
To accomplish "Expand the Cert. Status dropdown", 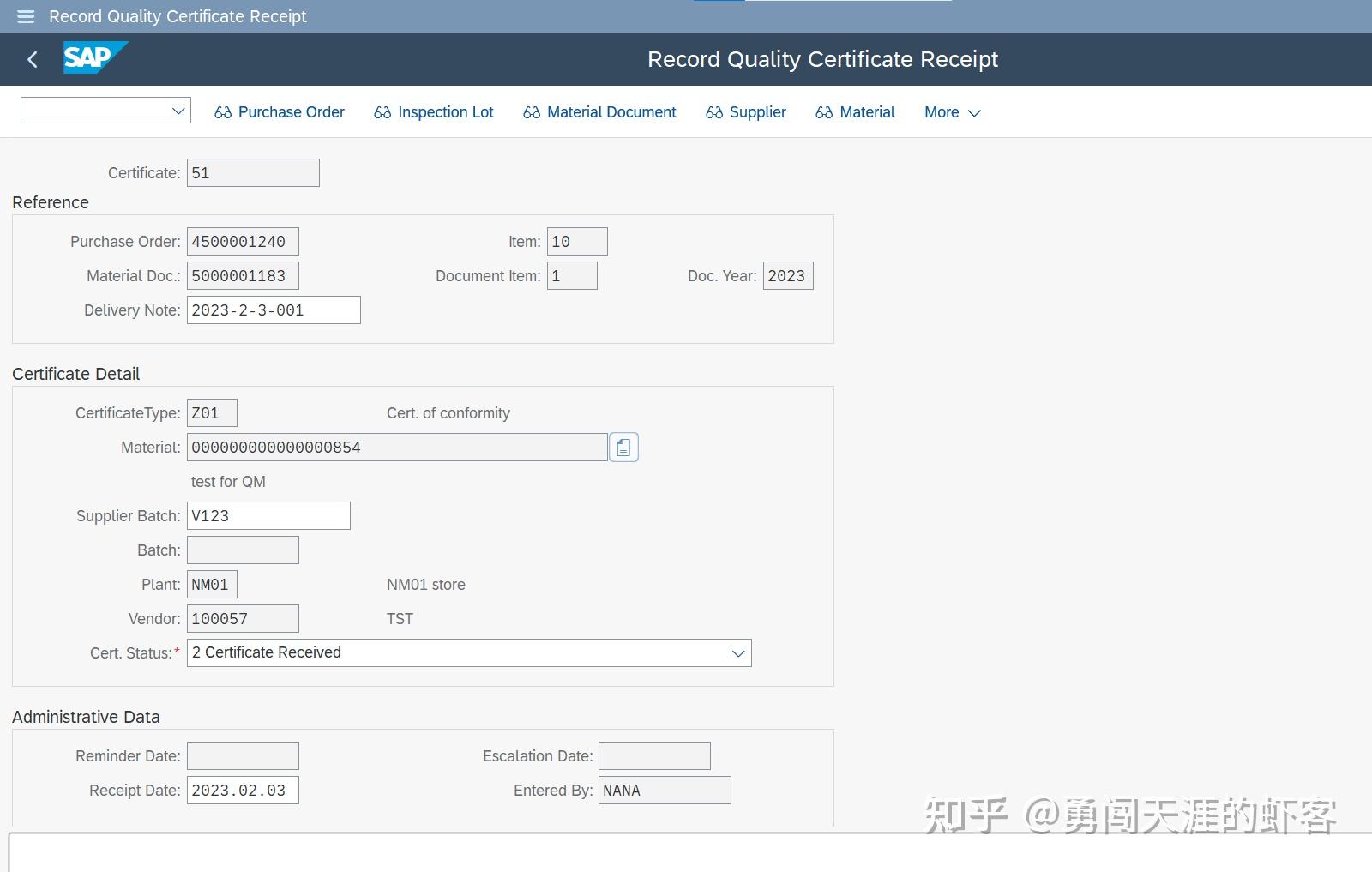I will click(x=737, y=652).
